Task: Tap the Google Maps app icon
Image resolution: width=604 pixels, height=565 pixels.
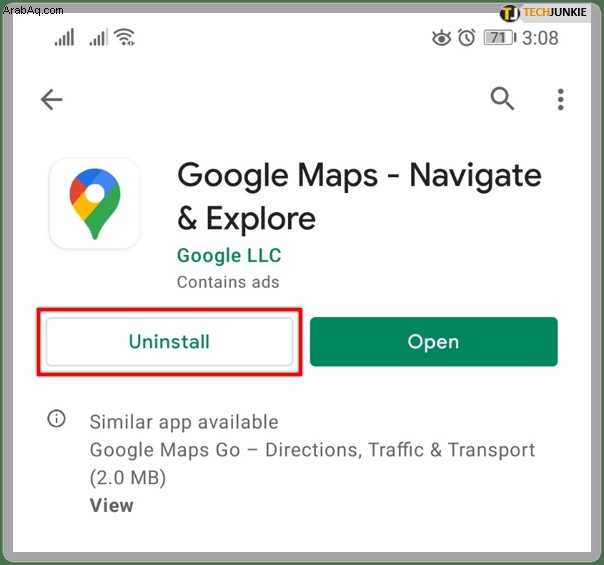Action: [x=95, y=203]
